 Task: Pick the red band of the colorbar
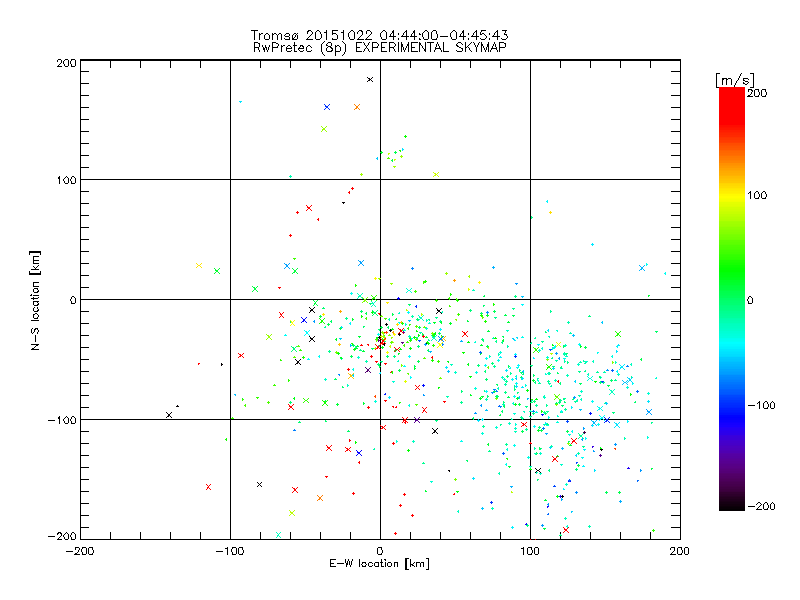732,107
